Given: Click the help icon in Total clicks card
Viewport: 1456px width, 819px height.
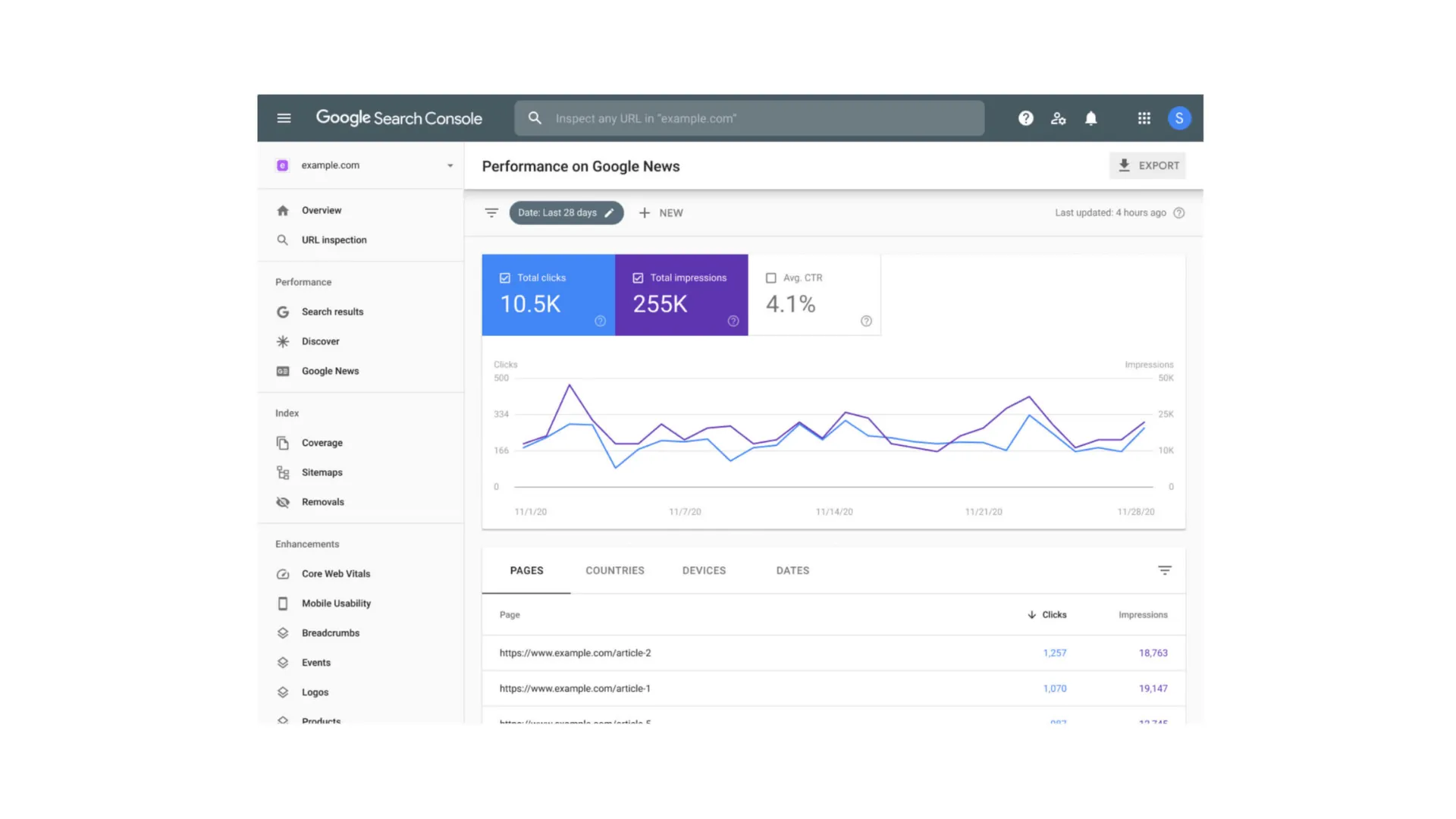Looking at the screenshot, I should 600,322.
